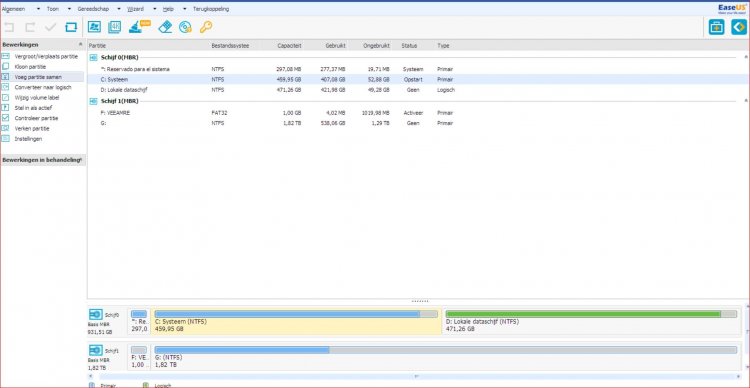Click the golden key activation icon
Image resolution: width=750 pixels, height=388 pixels.
[x=206, y=27]
